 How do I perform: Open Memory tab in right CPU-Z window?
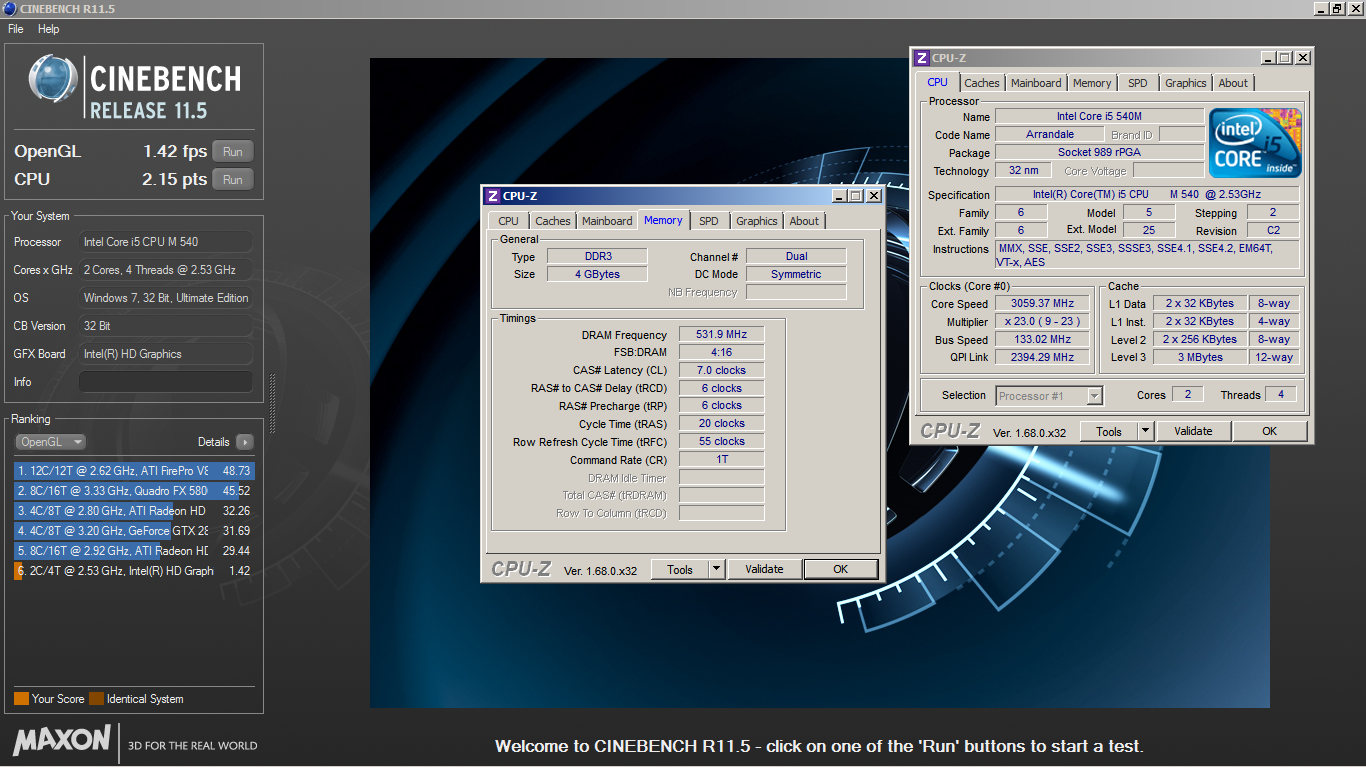point(1092,83)
